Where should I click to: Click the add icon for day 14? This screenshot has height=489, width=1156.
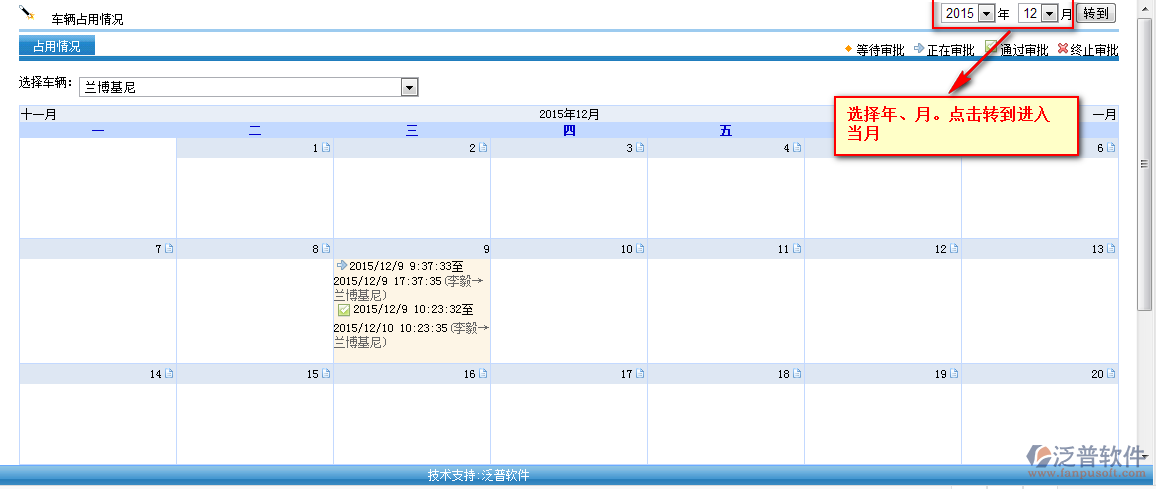(x=169, y=374)
